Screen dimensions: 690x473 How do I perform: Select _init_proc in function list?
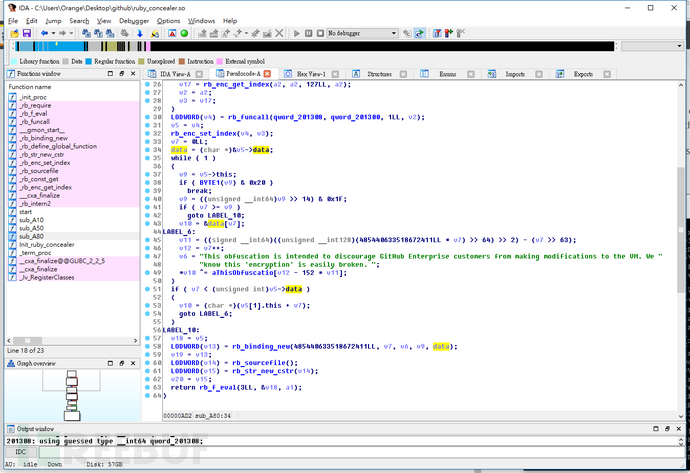33,97
